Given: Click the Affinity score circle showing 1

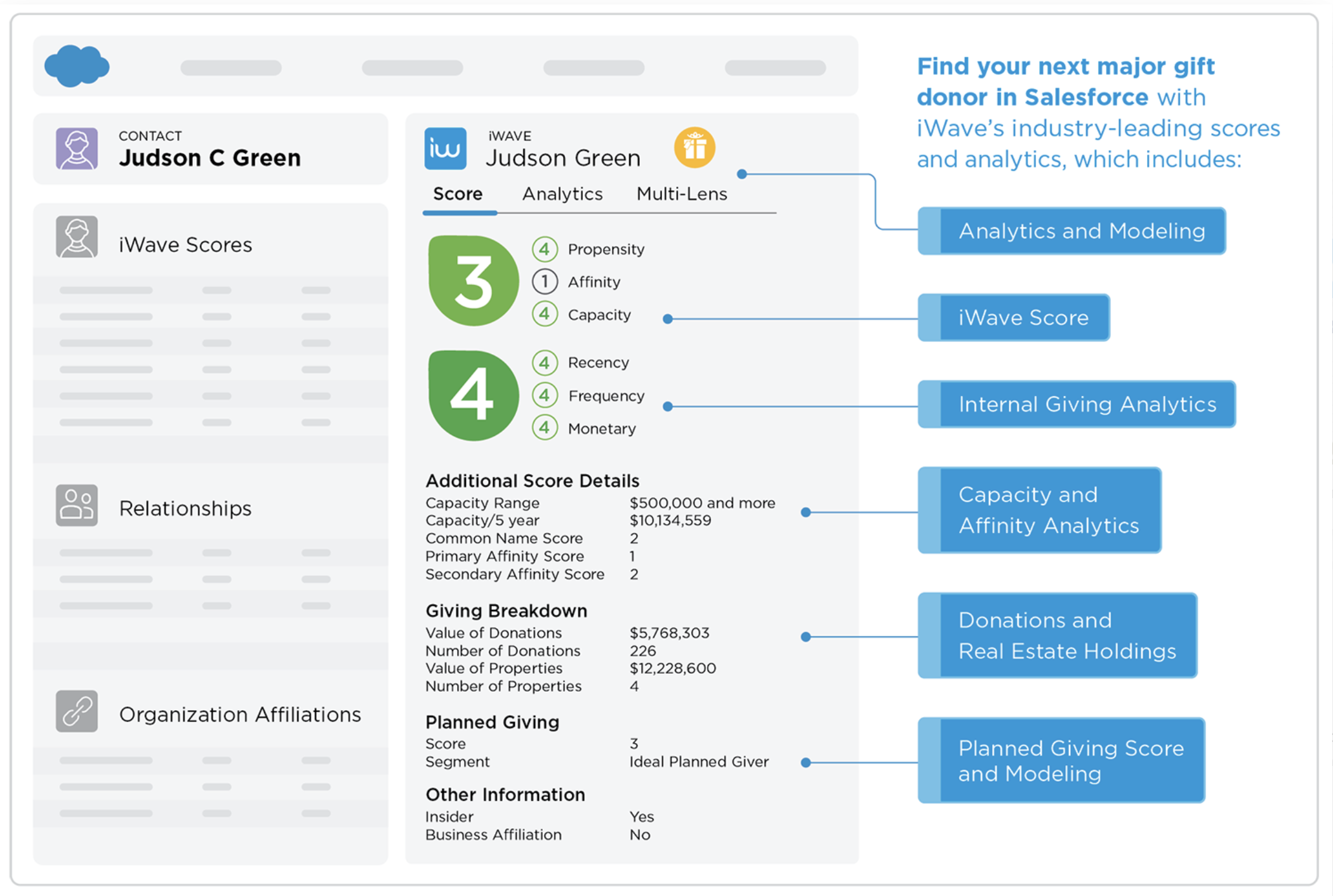Looking at the screenshot, I should (x=545, y=281).
